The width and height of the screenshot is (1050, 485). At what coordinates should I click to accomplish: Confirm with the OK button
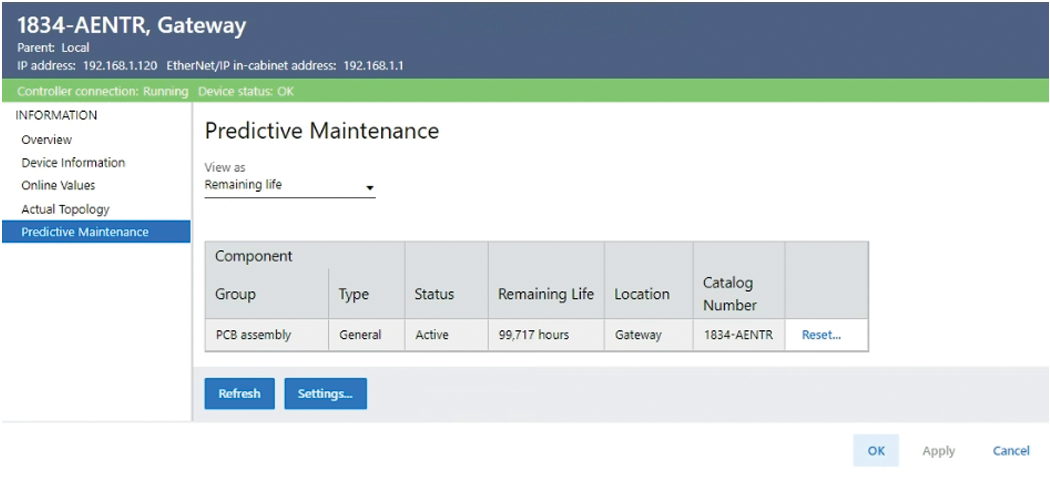point(876,451)
